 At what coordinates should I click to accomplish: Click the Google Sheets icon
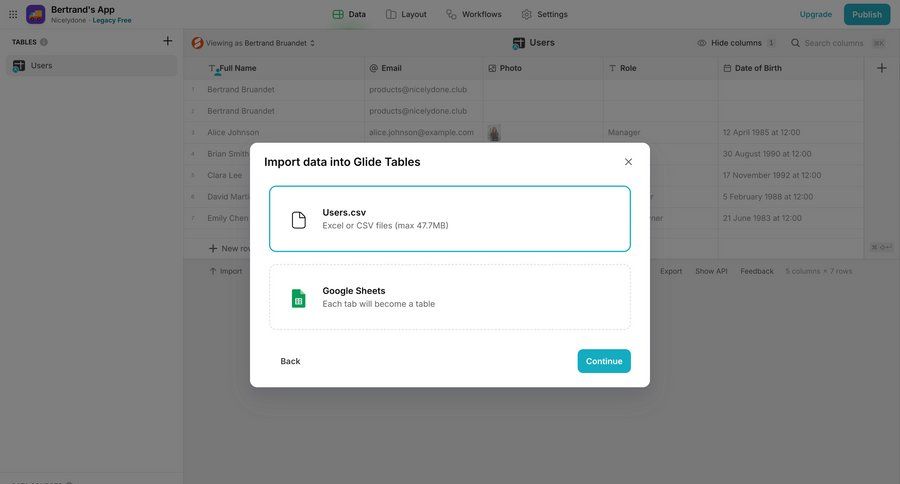298,298
